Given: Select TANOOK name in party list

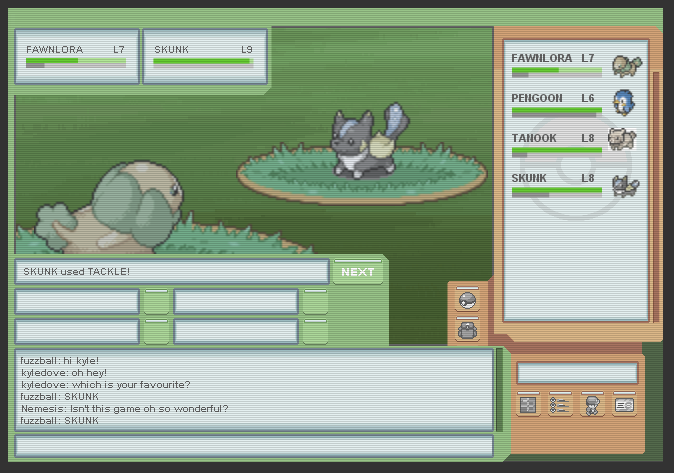Looking at the screenshot, I should (534, 138).
